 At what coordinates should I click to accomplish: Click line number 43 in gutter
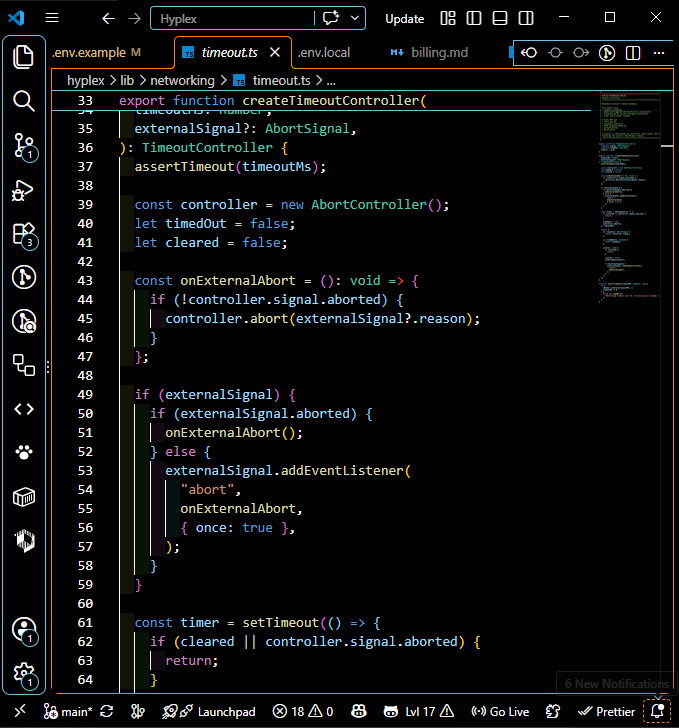coord(85,281)
